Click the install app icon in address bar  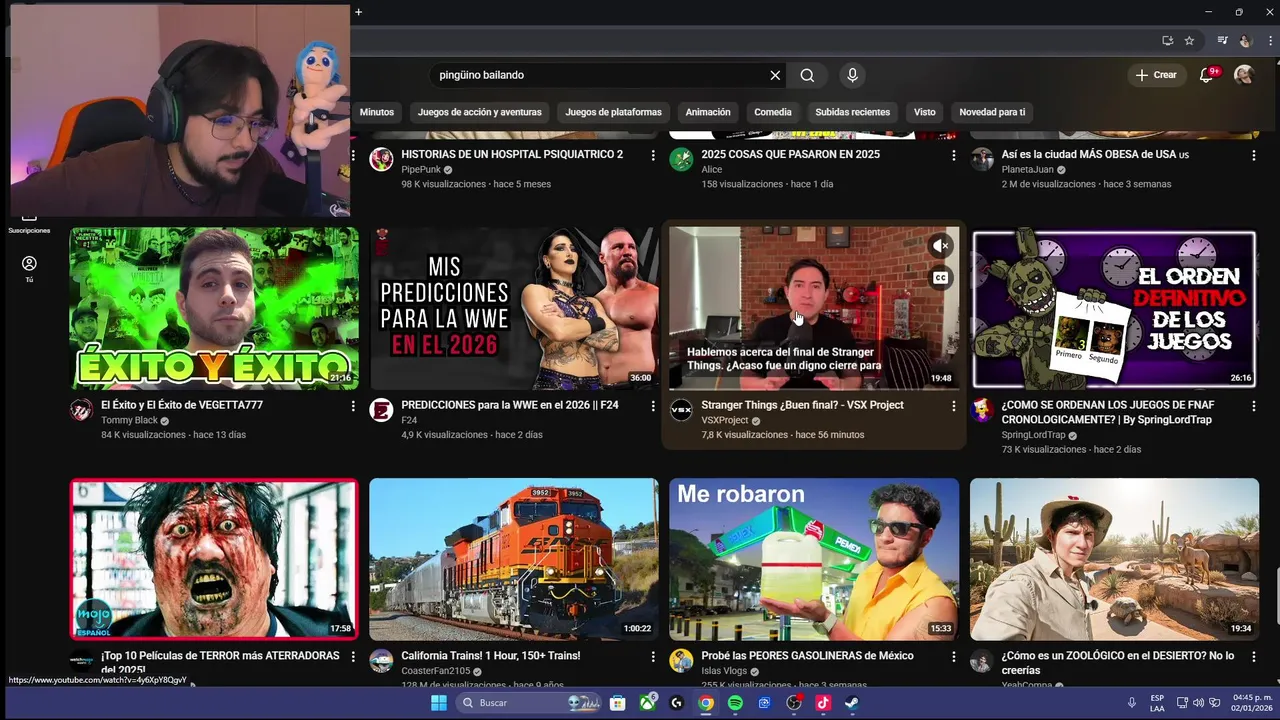click(x=1167, y=41)
